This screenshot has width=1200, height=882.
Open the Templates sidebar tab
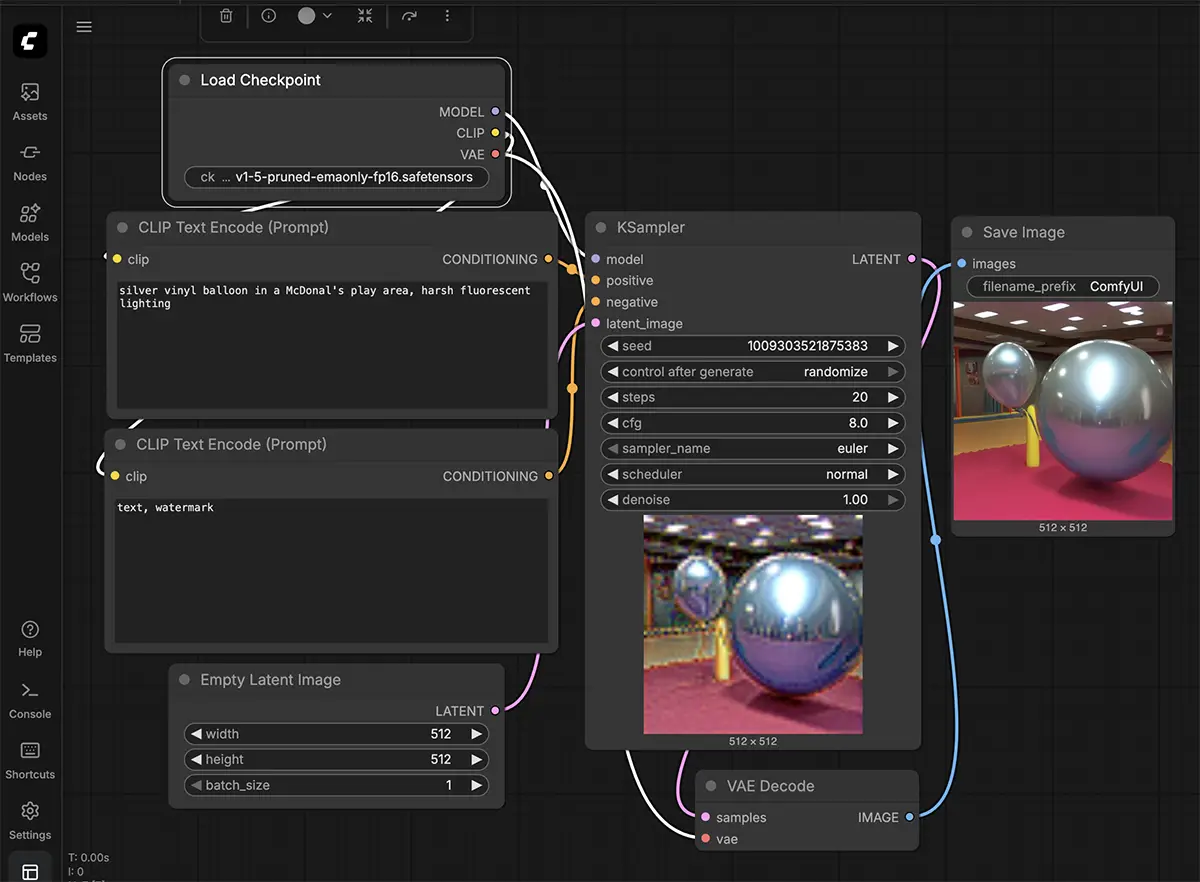(30, 343)
